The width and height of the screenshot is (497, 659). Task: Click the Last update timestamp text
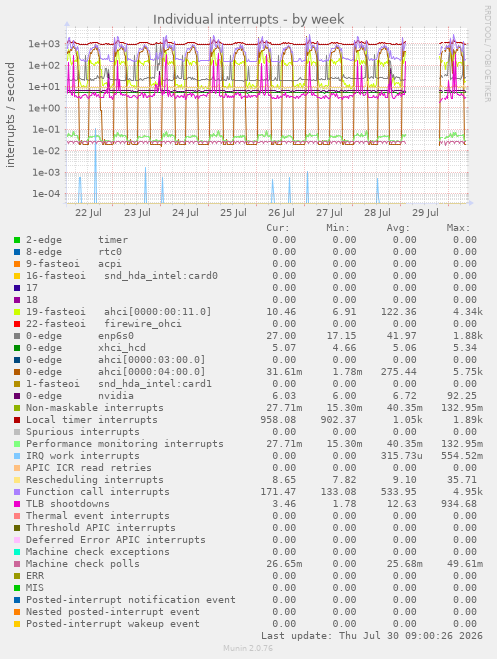(372, 636)
